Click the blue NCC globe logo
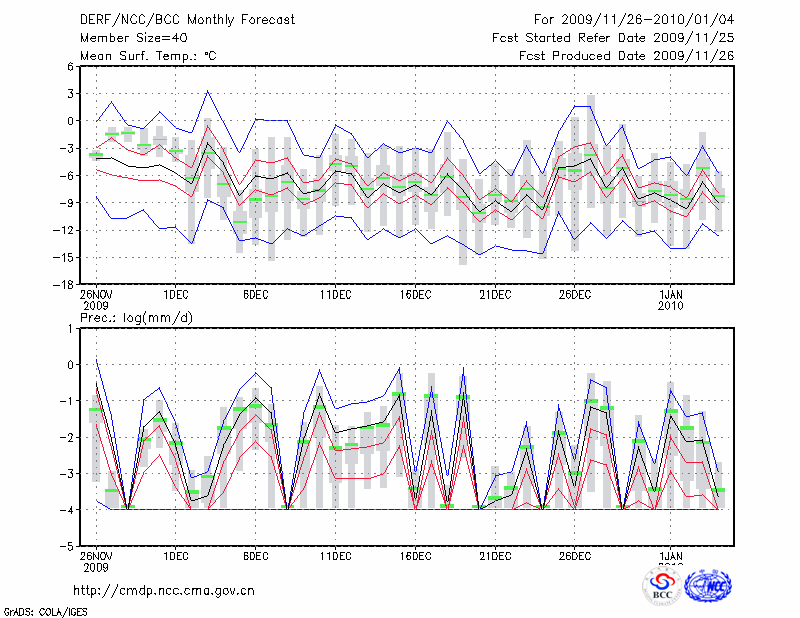The image size is (800, 618). pos(707,587)
